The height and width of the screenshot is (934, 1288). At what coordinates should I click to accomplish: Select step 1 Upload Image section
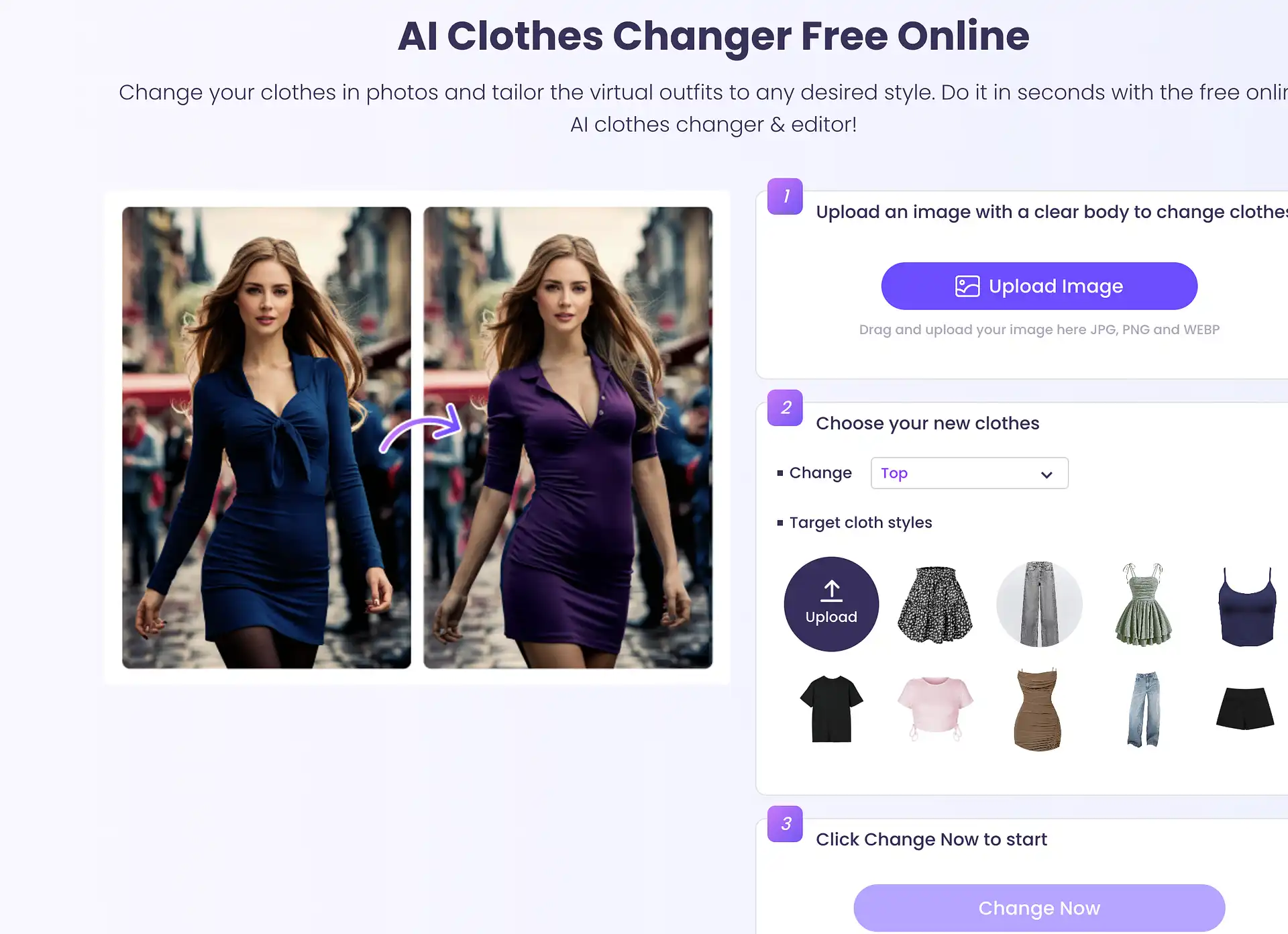click(x=1039, y=287)
